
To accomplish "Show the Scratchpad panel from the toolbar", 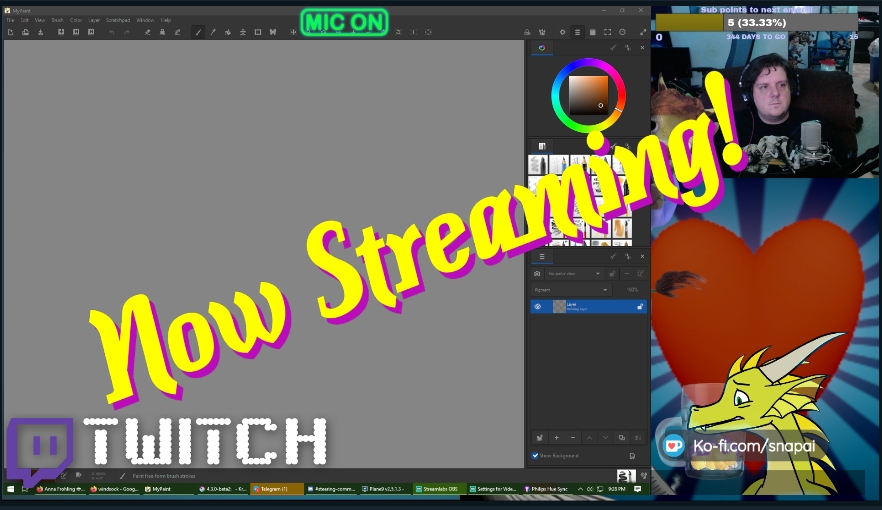I will [x=592, y=32].
